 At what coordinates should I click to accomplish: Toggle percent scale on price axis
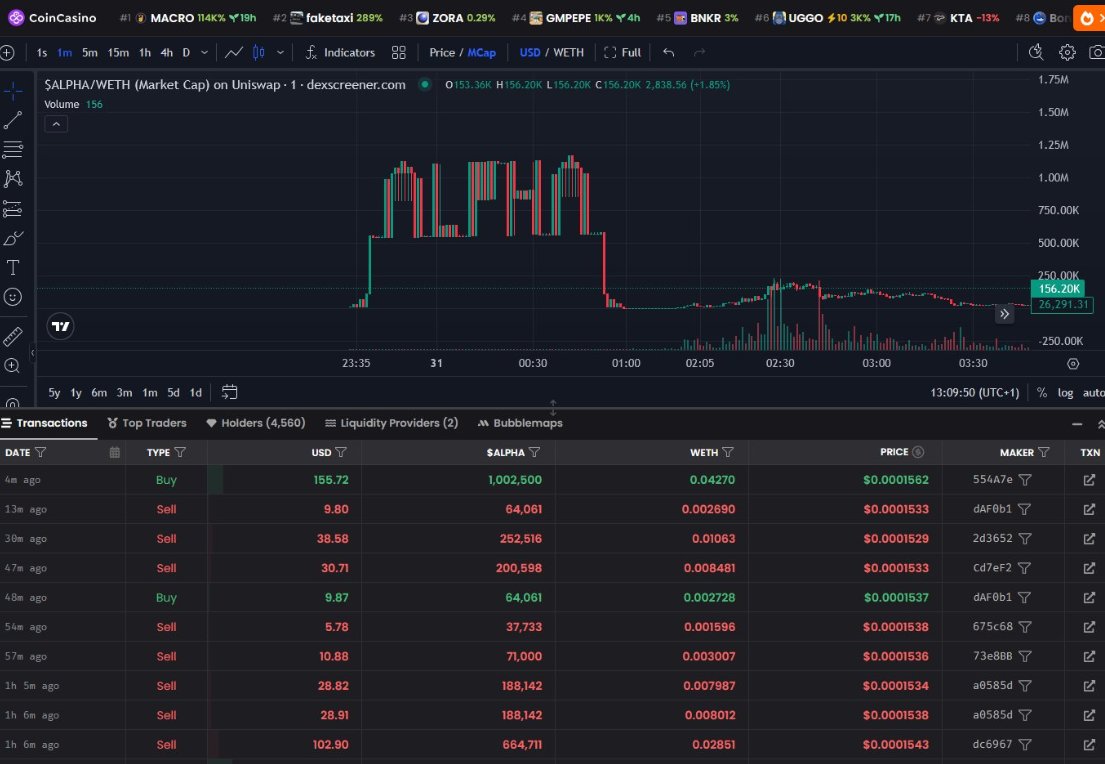point(1042,393)
